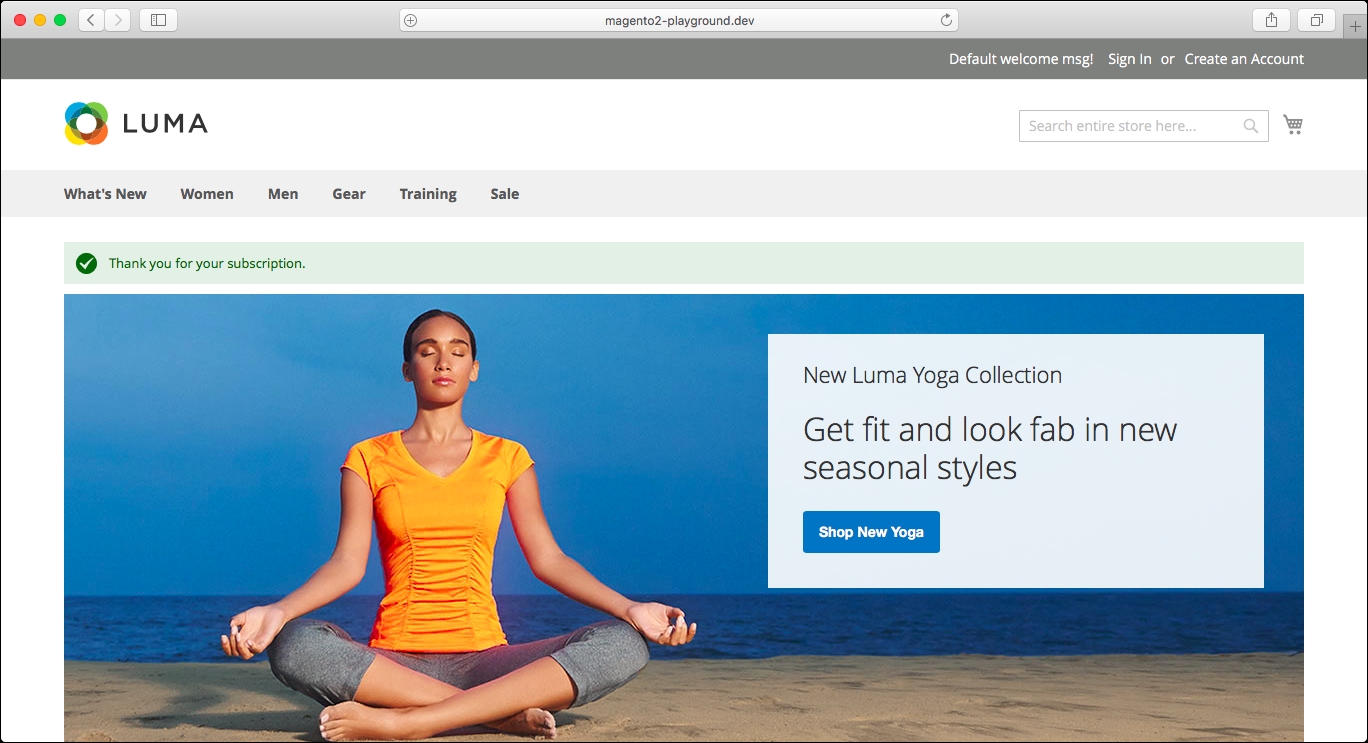Open the Training menu
Viewport: 1368px width, 743px height.
tap(428, 194)
